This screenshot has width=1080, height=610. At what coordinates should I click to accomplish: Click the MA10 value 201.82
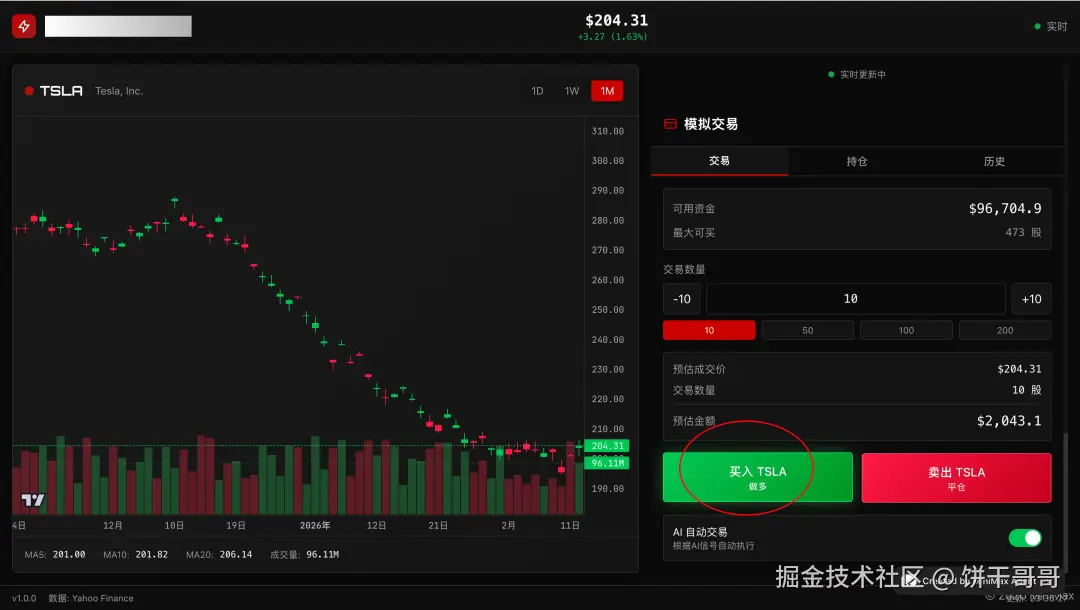tap(152, 554)
